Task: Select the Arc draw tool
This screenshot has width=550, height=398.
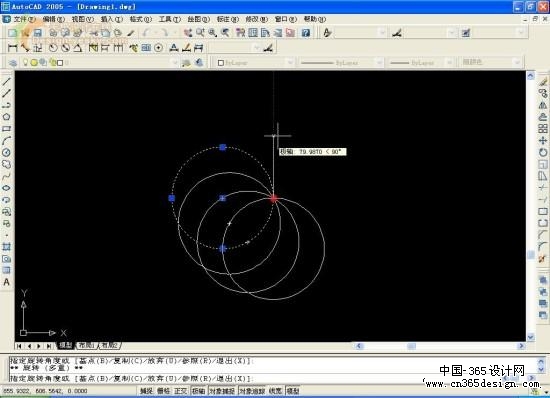Action: pos(6,141)
